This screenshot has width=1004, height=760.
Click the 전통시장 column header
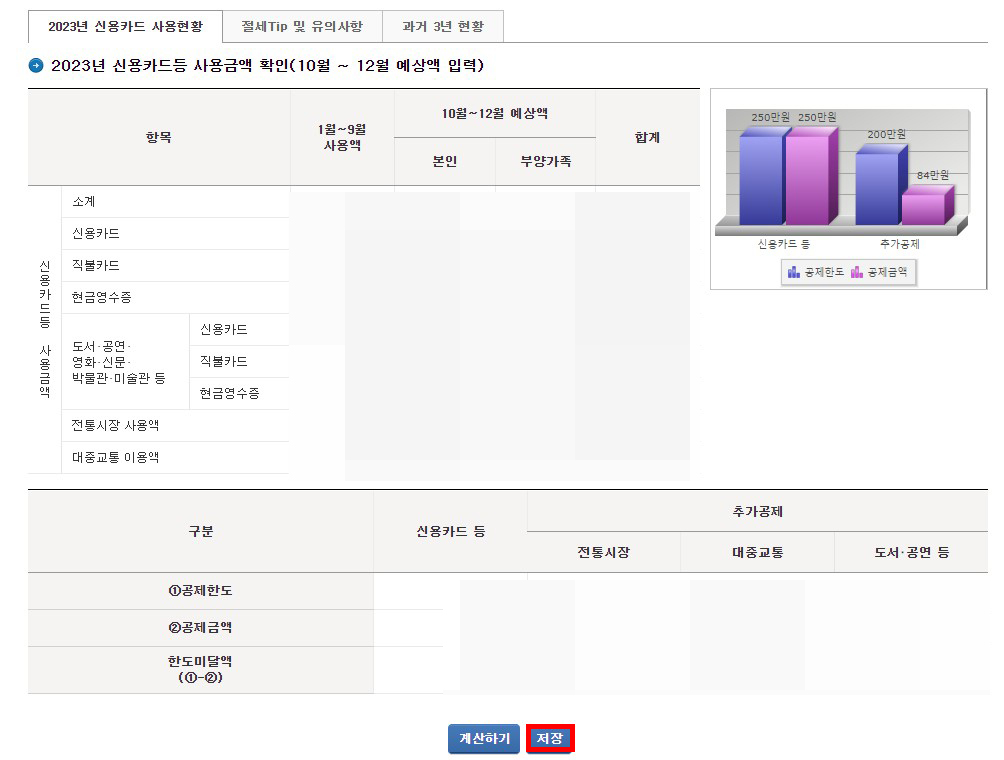[603, 552]
